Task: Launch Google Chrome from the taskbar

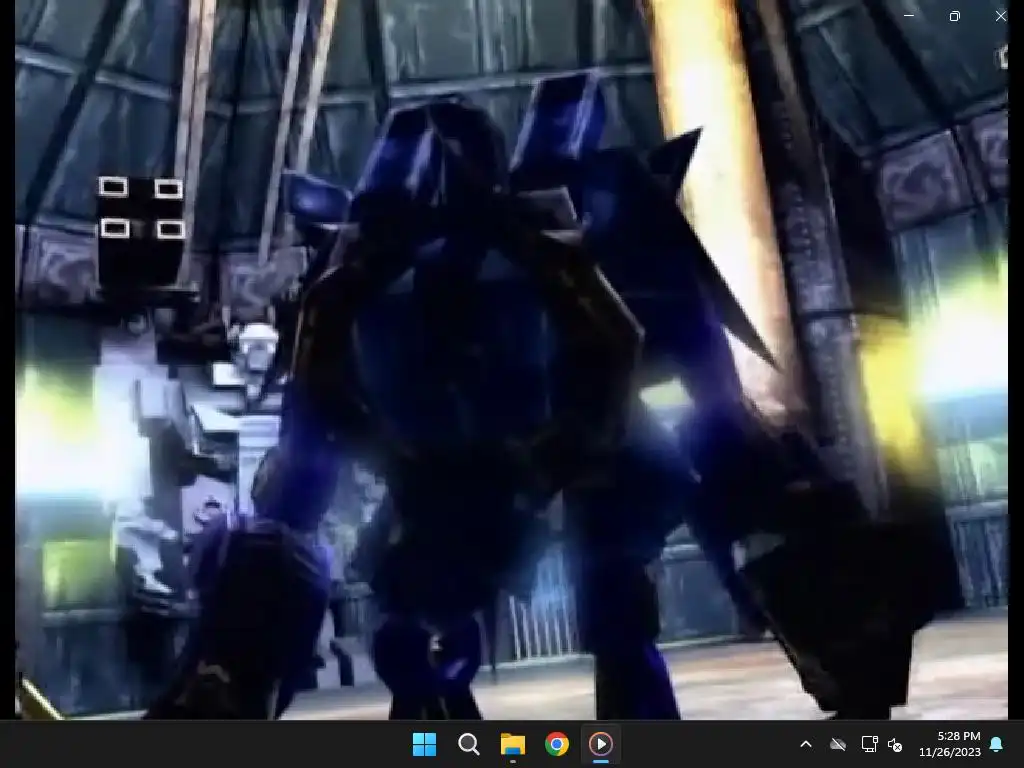Action: point(556,744)
